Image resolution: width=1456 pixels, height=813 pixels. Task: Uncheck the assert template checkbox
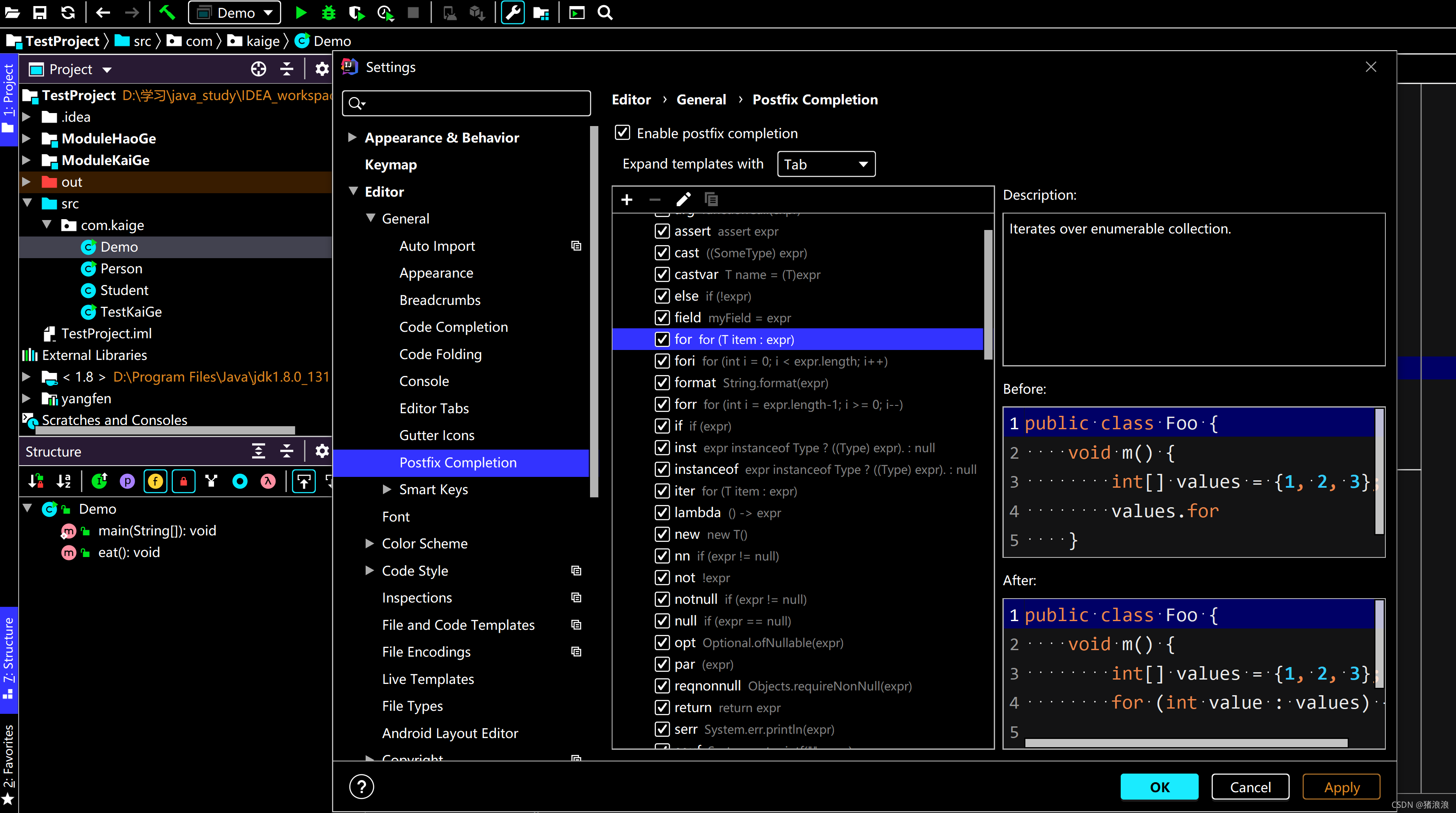tap(662, 231)
